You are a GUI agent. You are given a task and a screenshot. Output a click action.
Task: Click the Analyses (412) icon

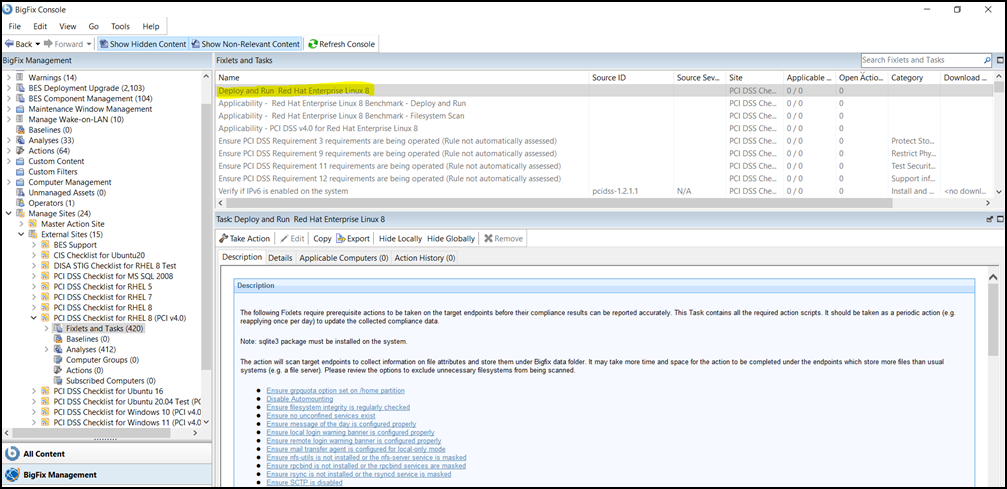pos(58,350)
